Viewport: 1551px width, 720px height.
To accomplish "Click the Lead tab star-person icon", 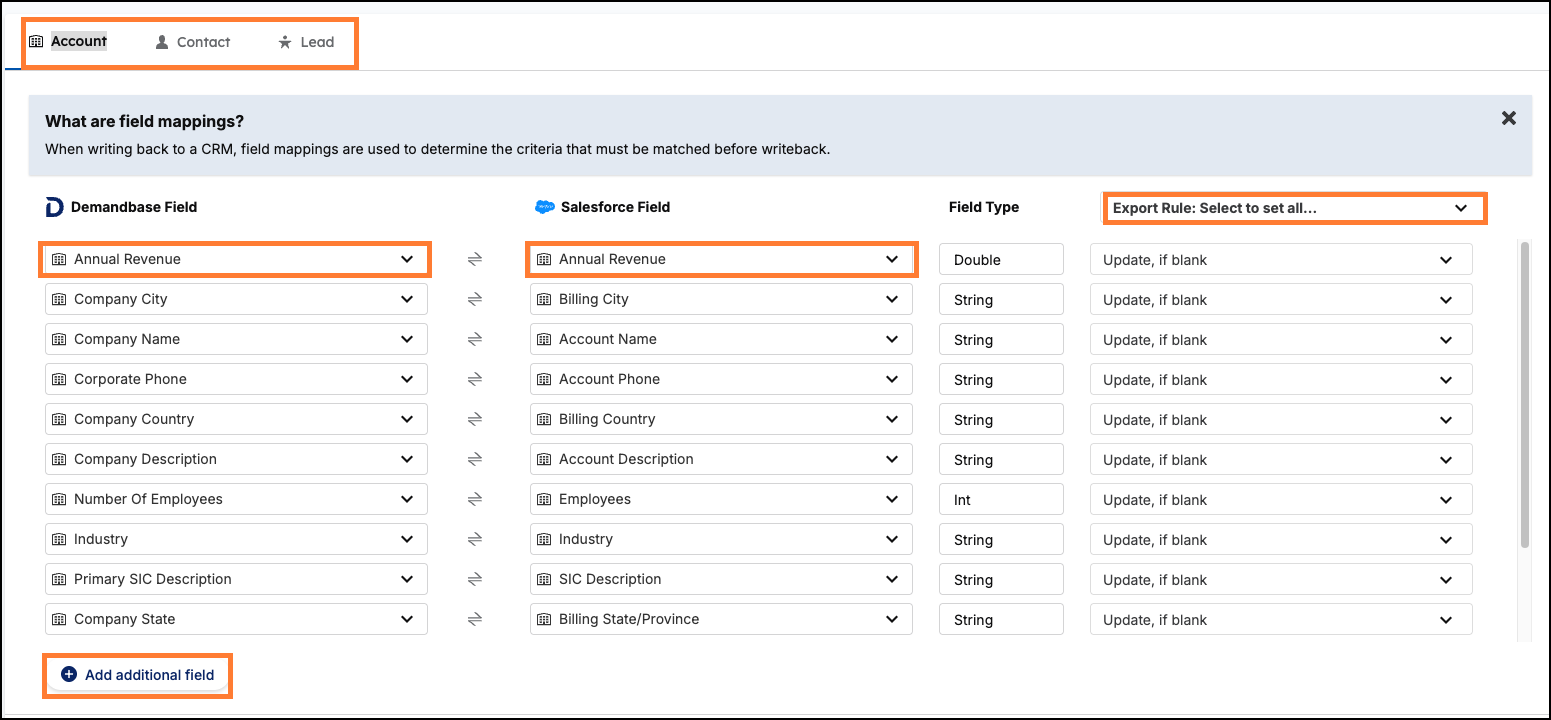I will click(x=285, y=42).
